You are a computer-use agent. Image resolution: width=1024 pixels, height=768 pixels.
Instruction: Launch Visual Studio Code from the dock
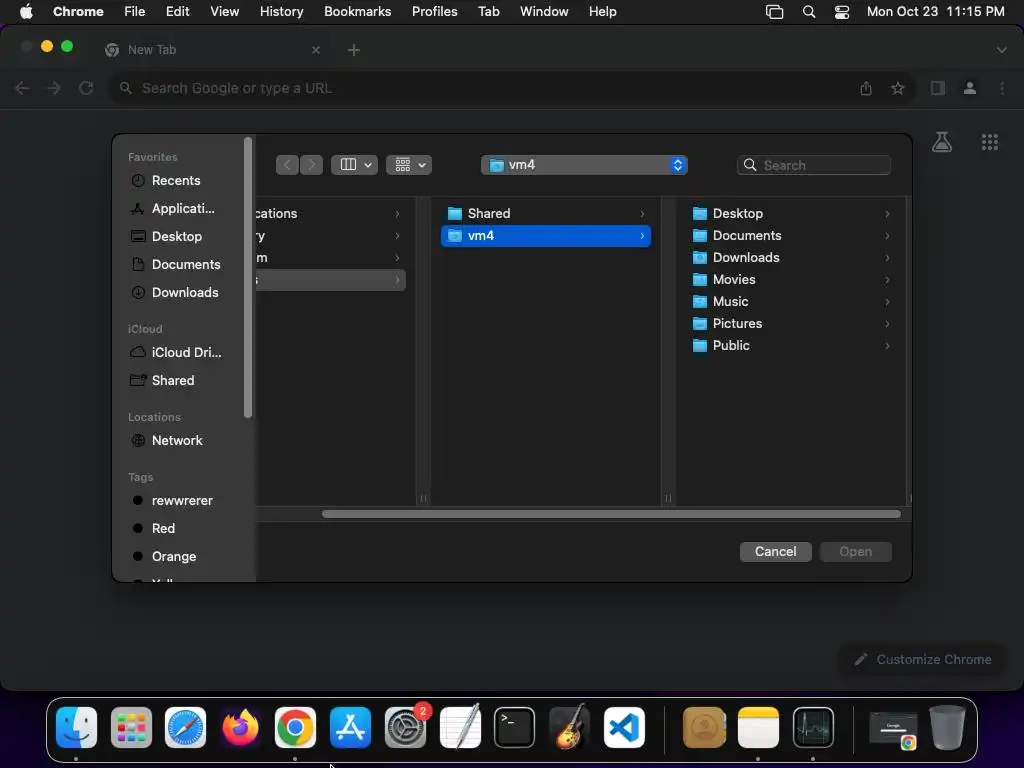point(624,727)
